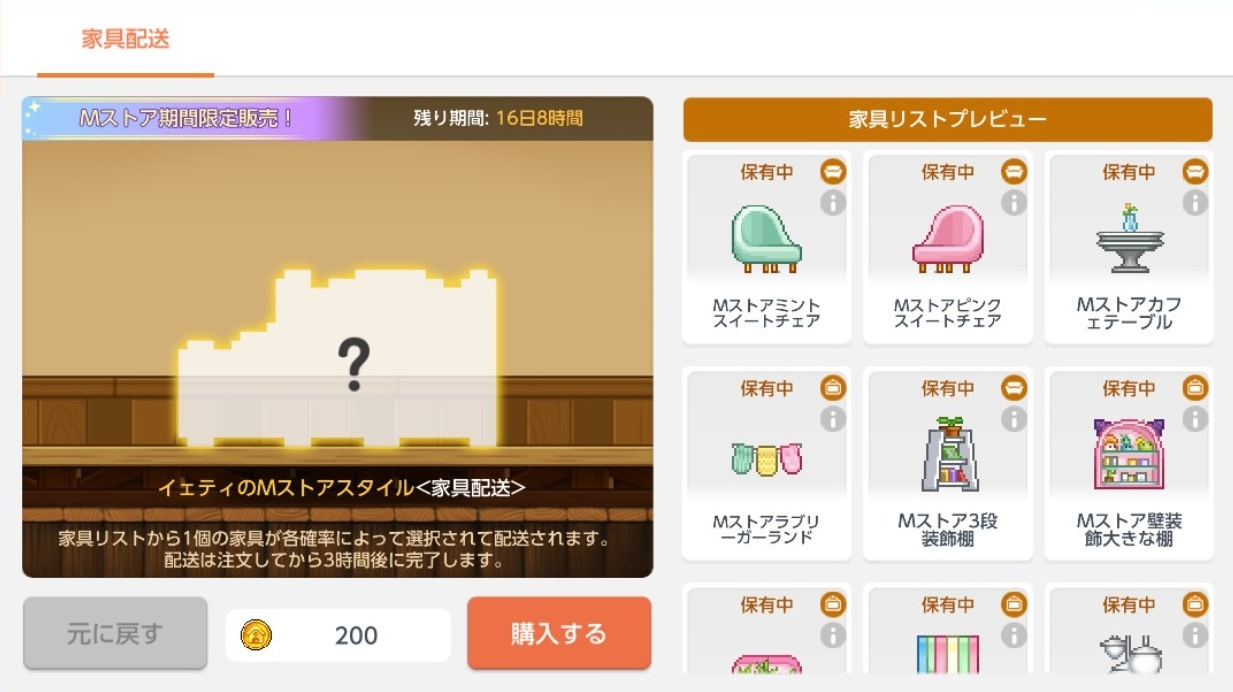The image size is (1233, 692).
Task: Click the 家具リストプレビュー header
Action: click(x=948, y=120)
